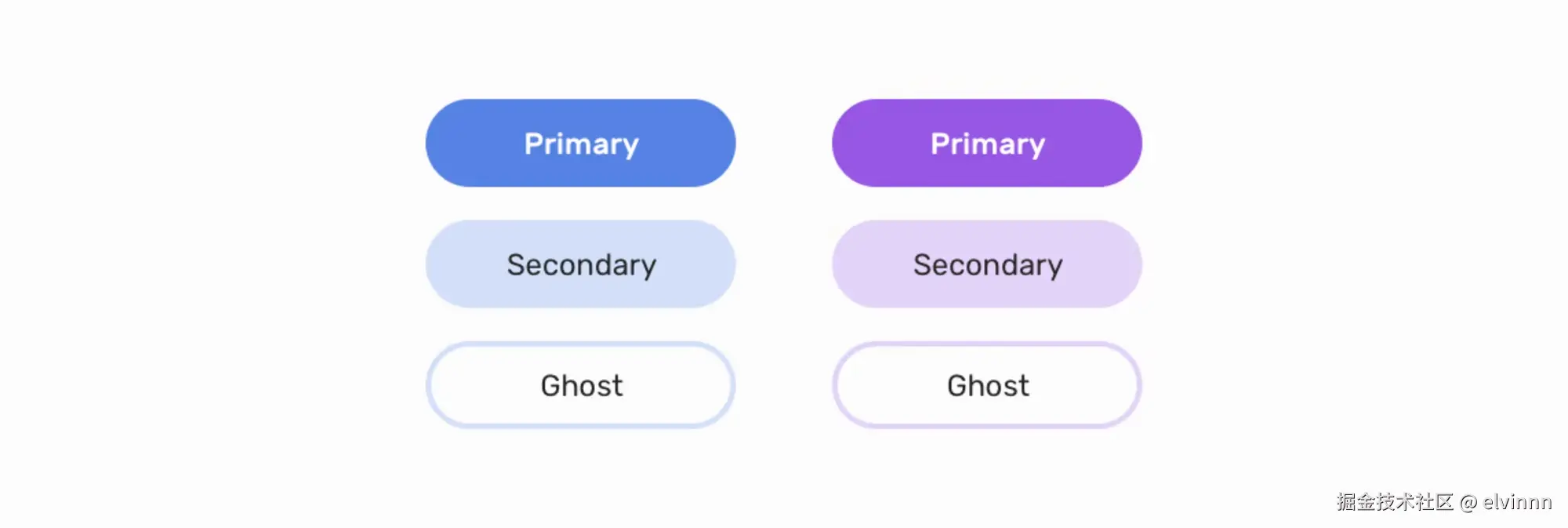Click the elvinnn author name
This screenshot has width=1568, height=528.
tap(1517, 502)
